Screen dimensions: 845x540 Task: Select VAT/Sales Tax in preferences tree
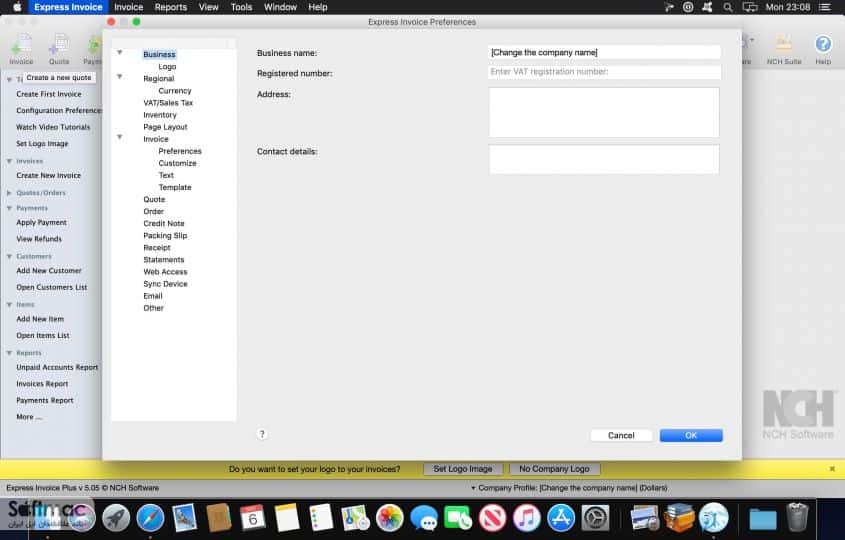[x=168, y=102]
